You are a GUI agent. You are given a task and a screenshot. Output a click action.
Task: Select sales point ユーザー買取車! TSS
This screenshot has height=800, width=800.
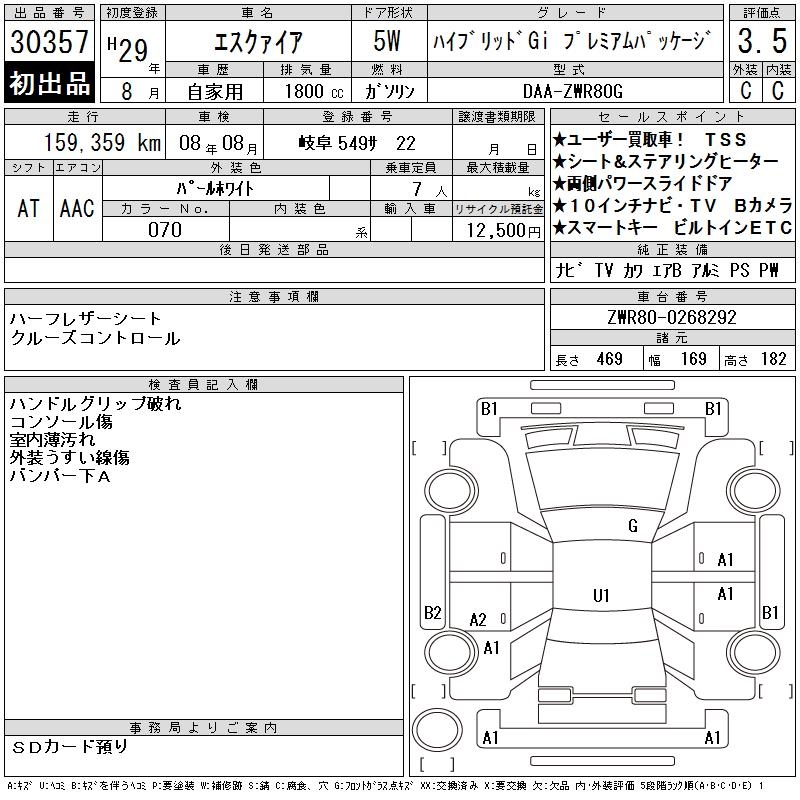649,139
